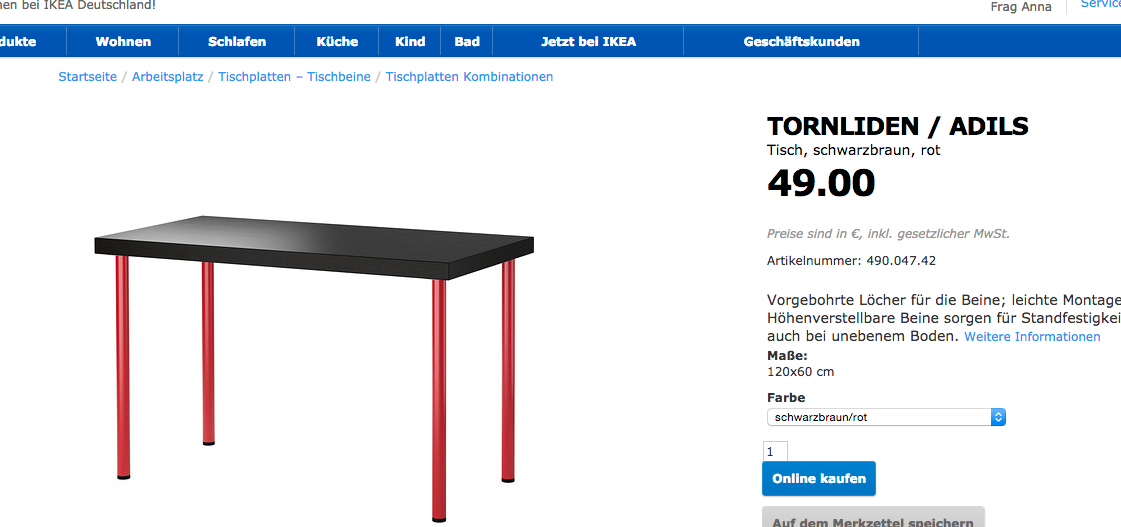Open the Bad navigation item

click(x=467, y=41)
